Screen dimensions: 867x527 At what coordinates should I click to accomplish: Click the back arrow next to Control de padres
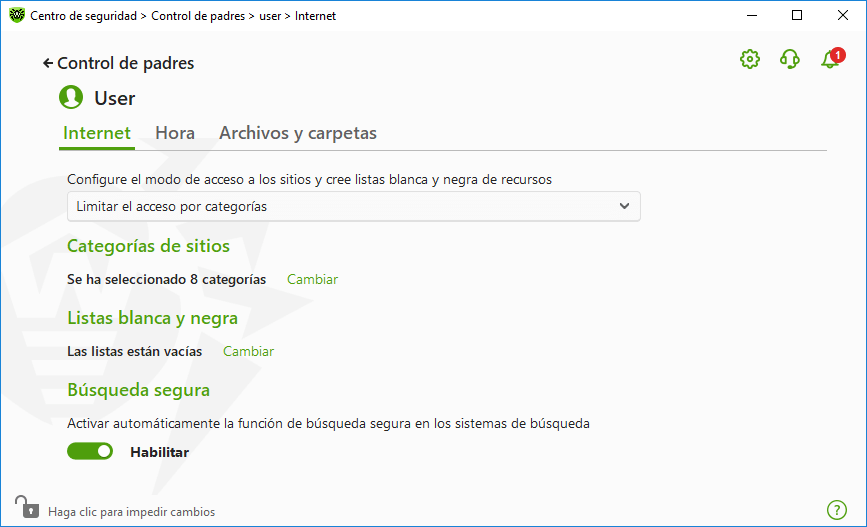[x=48, y=64]
